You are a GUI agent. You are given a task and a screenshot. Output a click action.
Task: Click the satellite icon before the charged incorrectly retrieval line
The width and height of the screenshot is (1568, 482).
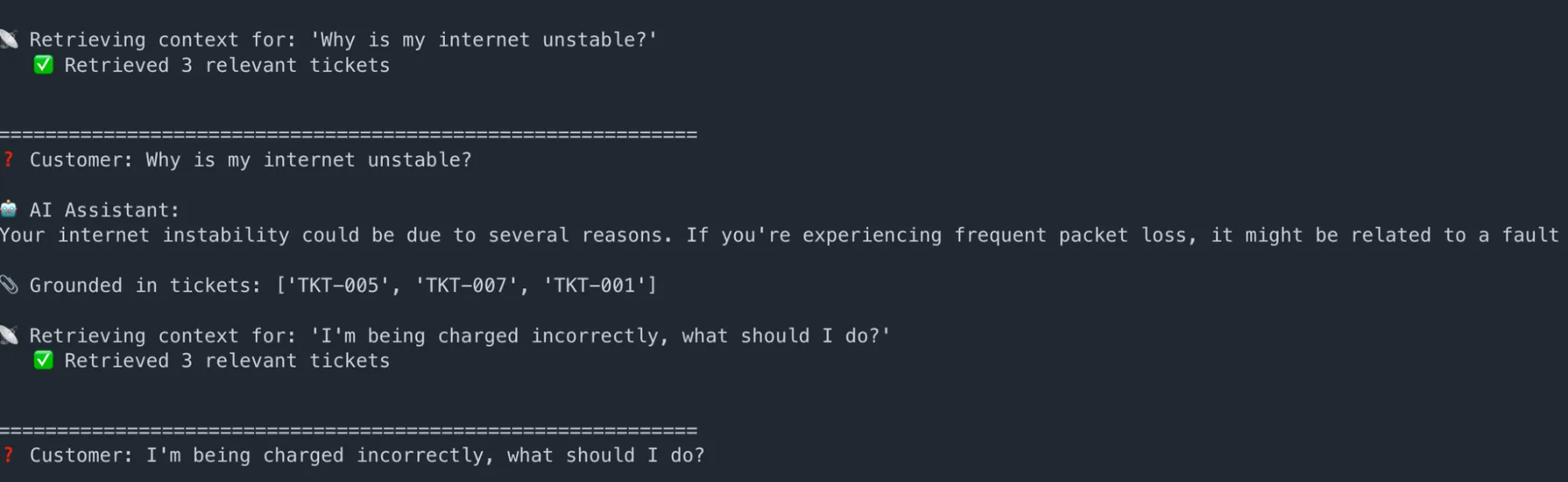(9, 335)
